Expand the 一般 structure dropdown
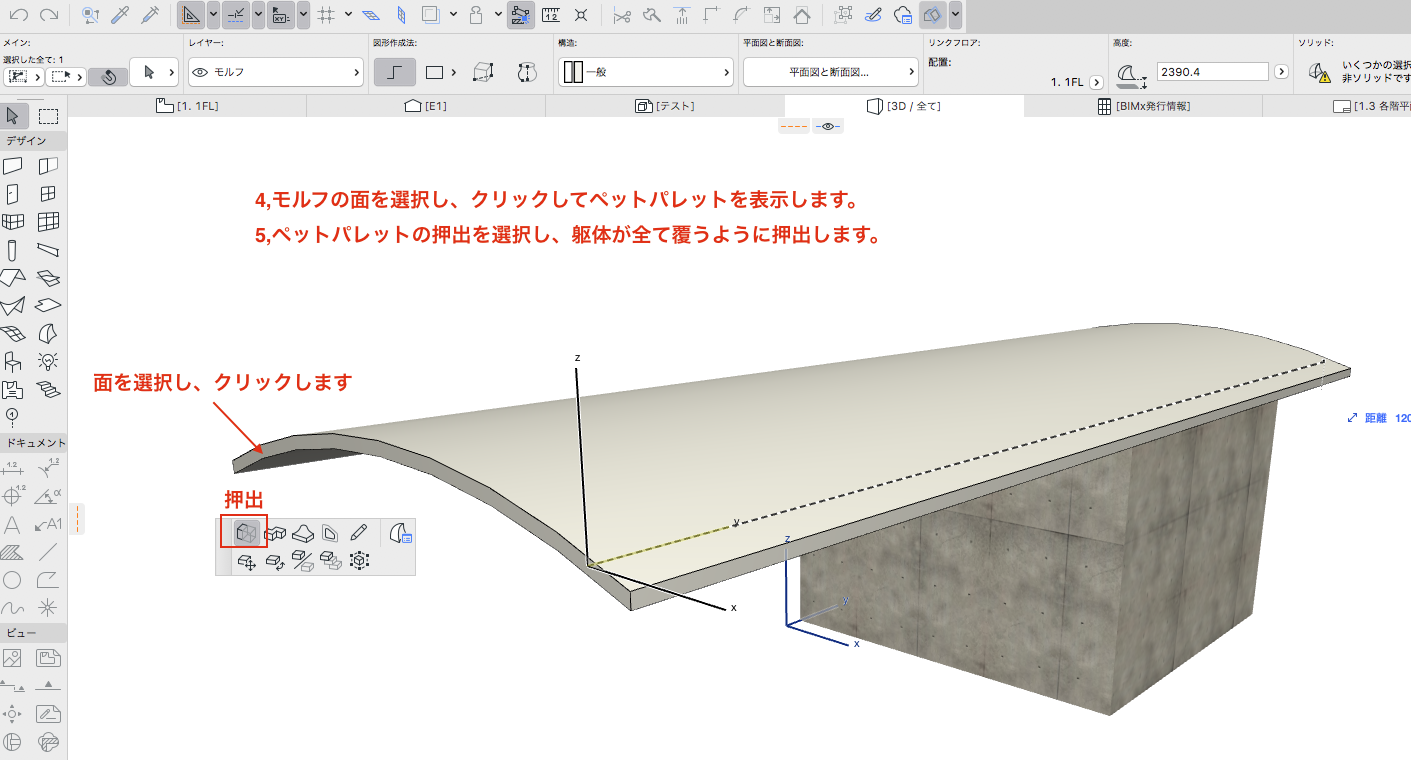This screenshot has width=1411, height=760. 645,72
